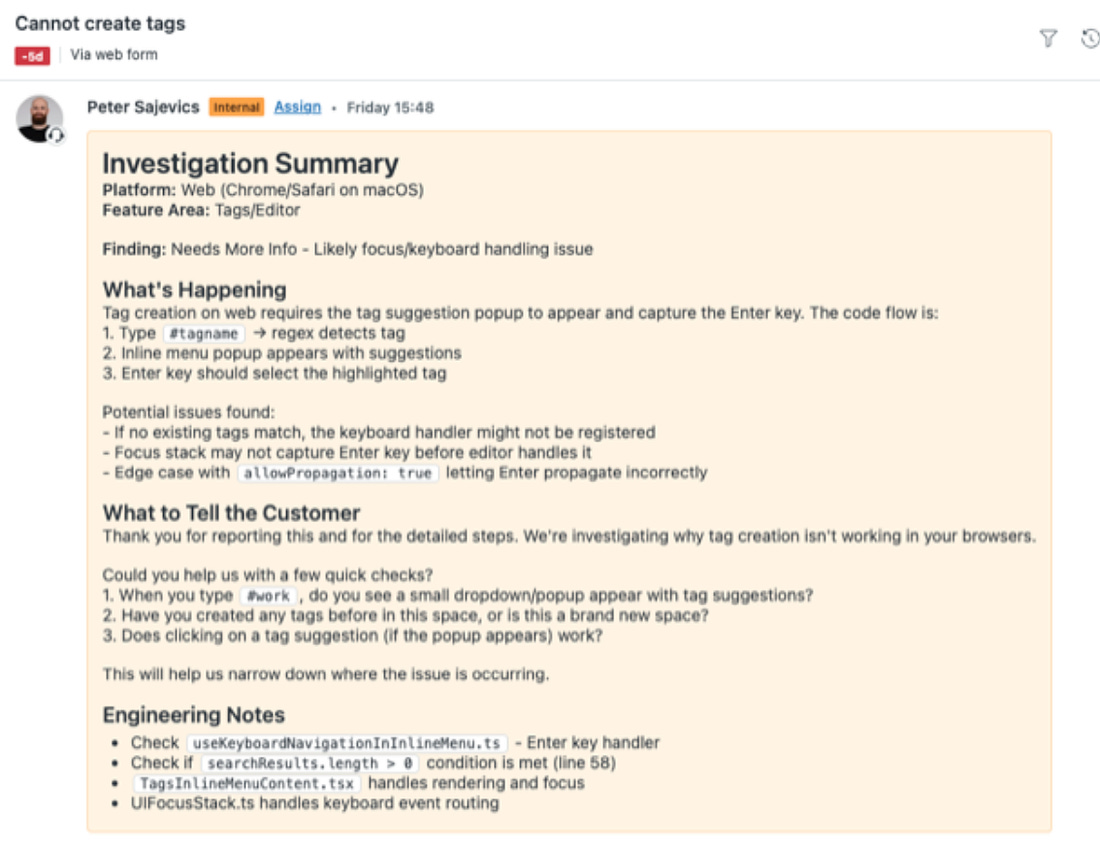Click the Inline menu popup appears line

(282, 353)
